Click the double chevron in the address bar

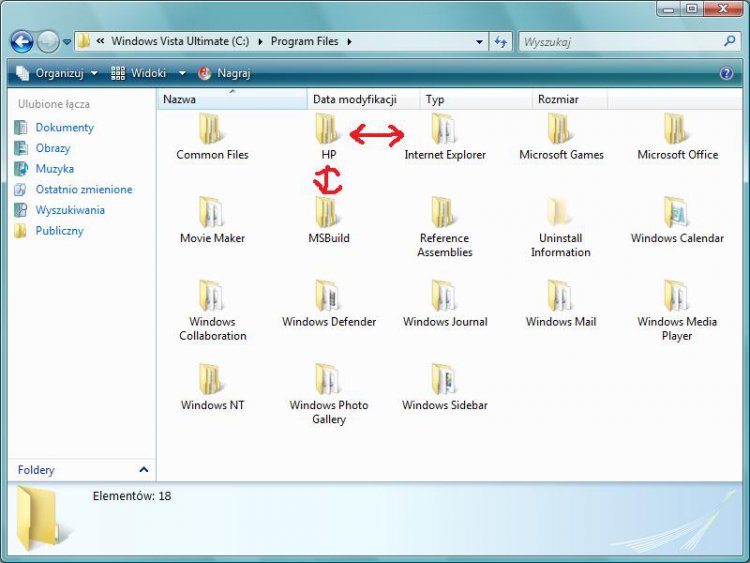tap(100, 41)
